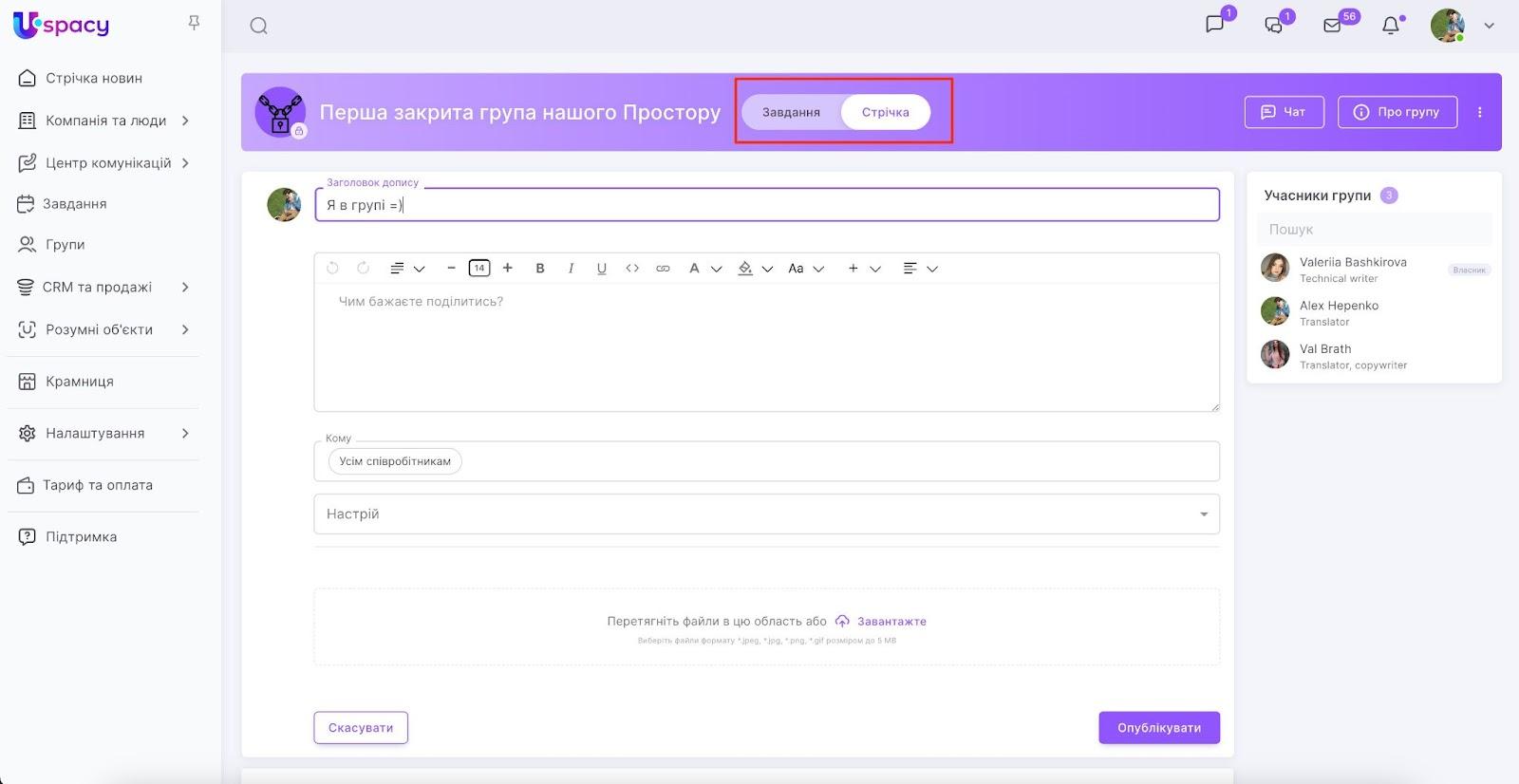Image resolution: width=1519 pixels, height=784 pixels.
Task: Redo the last editor action
Action: pos(363,269)
